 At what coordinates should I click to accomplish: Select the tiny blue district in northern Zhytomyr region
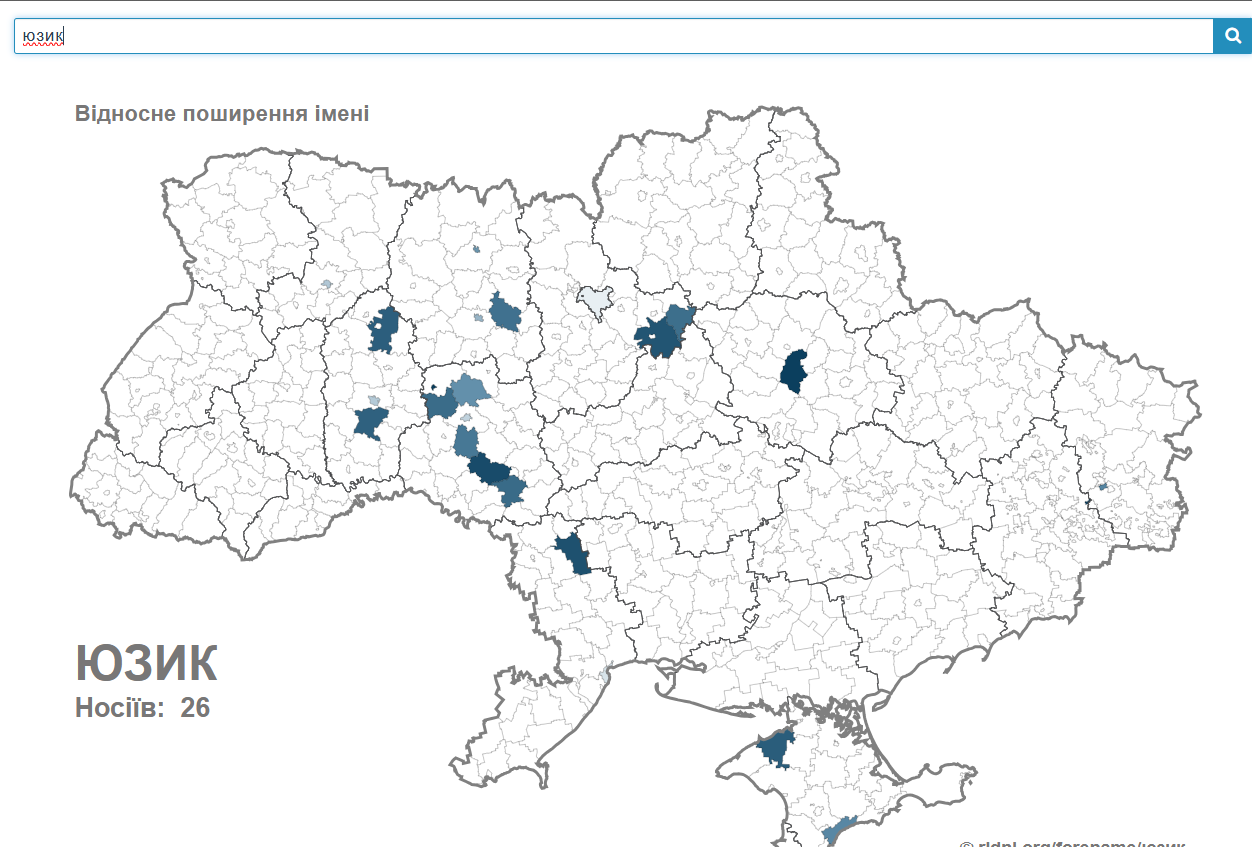(477, 249)
